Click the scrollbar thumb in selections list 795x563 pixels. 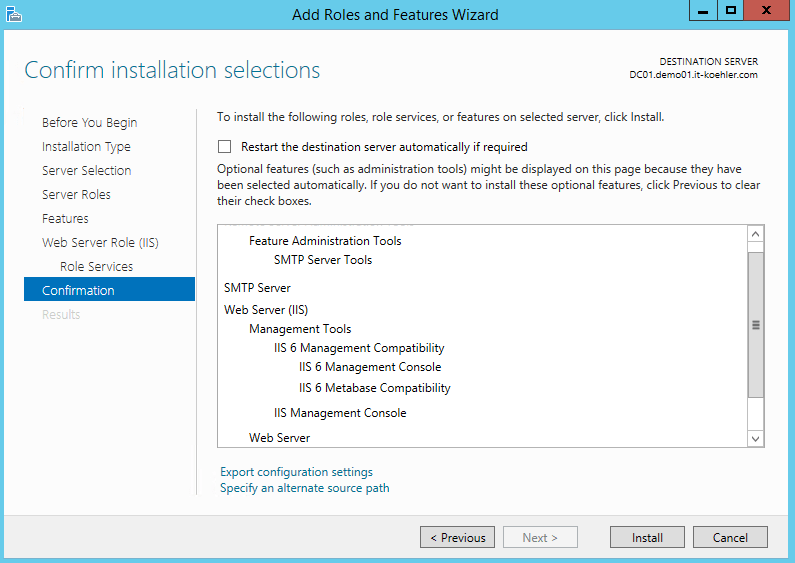(756, 325)
